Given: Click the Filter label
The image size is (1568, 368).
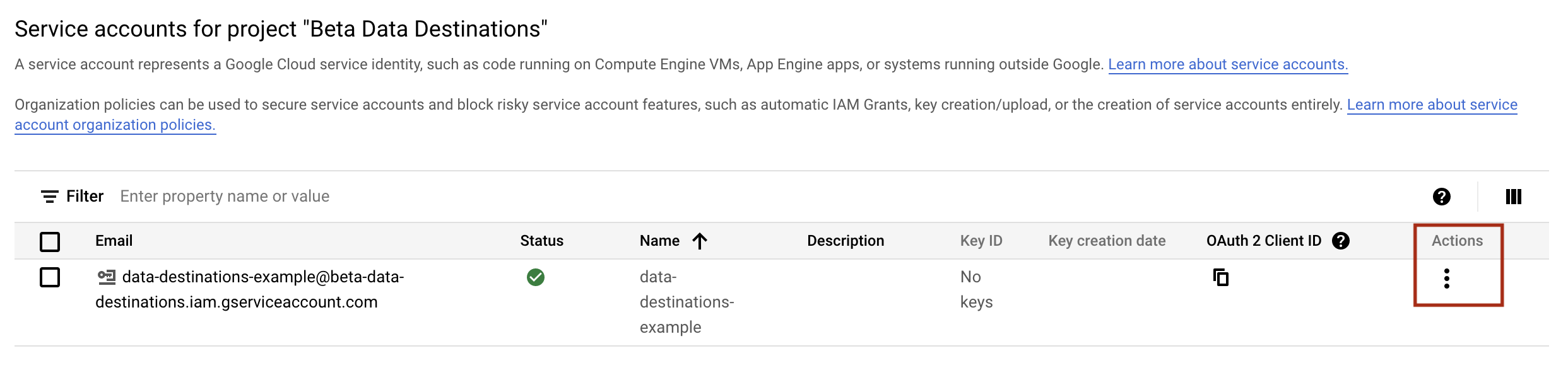Looking at the screenshot, I should [85, 197].
